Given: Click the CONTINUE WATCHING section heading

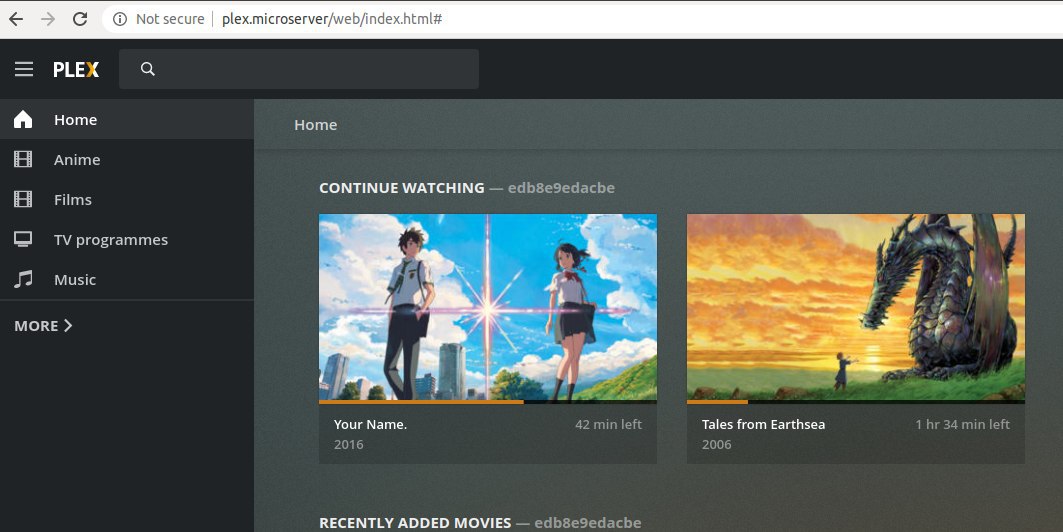Looking at the screenshot, I should pos(402,188).
